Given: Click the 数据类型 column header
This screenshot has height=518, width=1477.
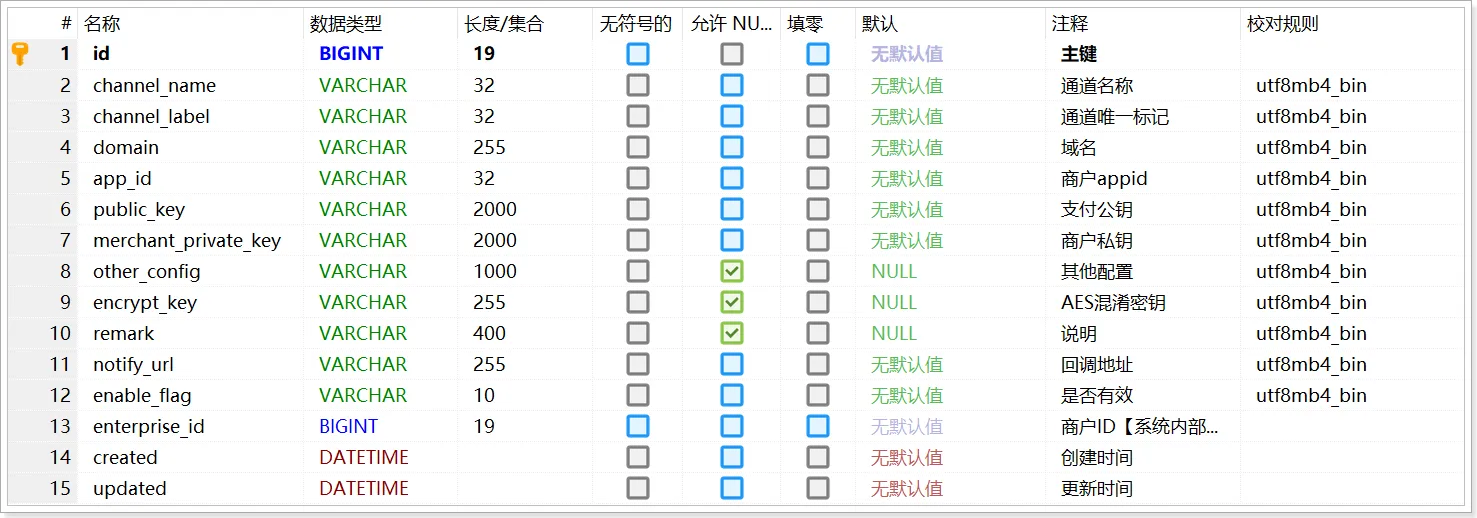Looking at the screenshot, I should click(346, 24).
